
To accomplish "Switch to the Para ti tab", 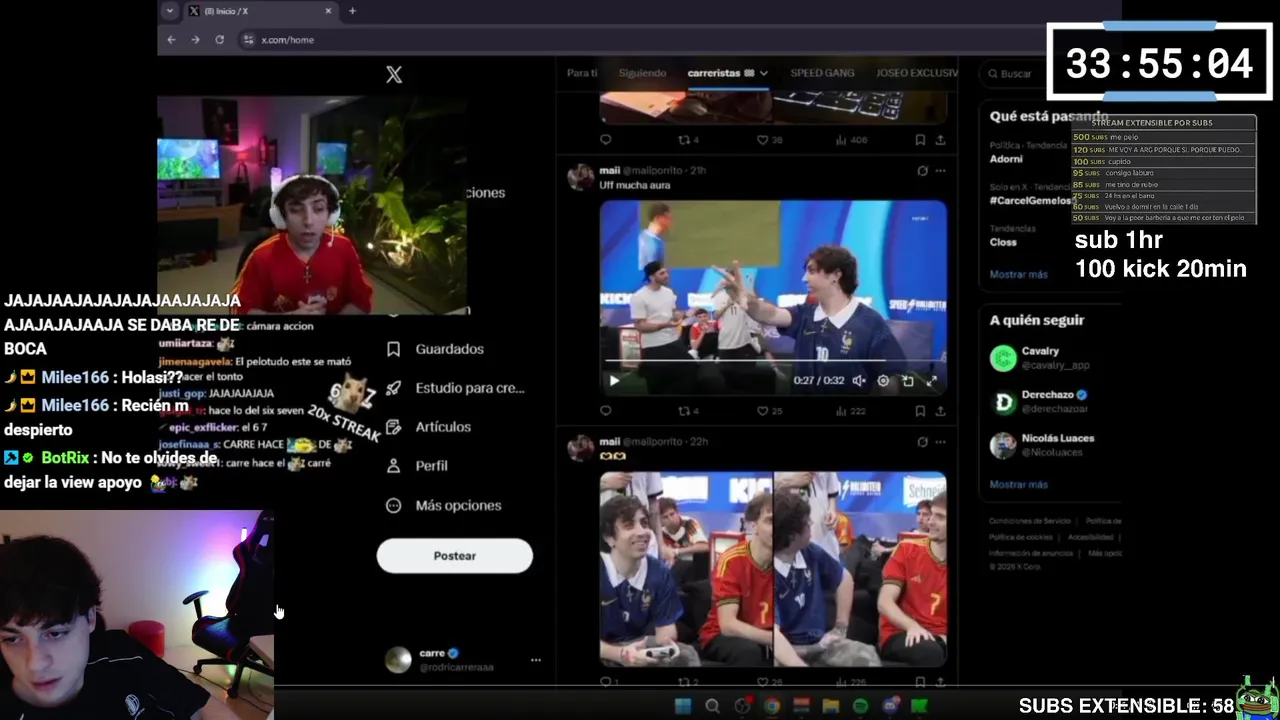I will pyautogui.click(x=582, y=73).
